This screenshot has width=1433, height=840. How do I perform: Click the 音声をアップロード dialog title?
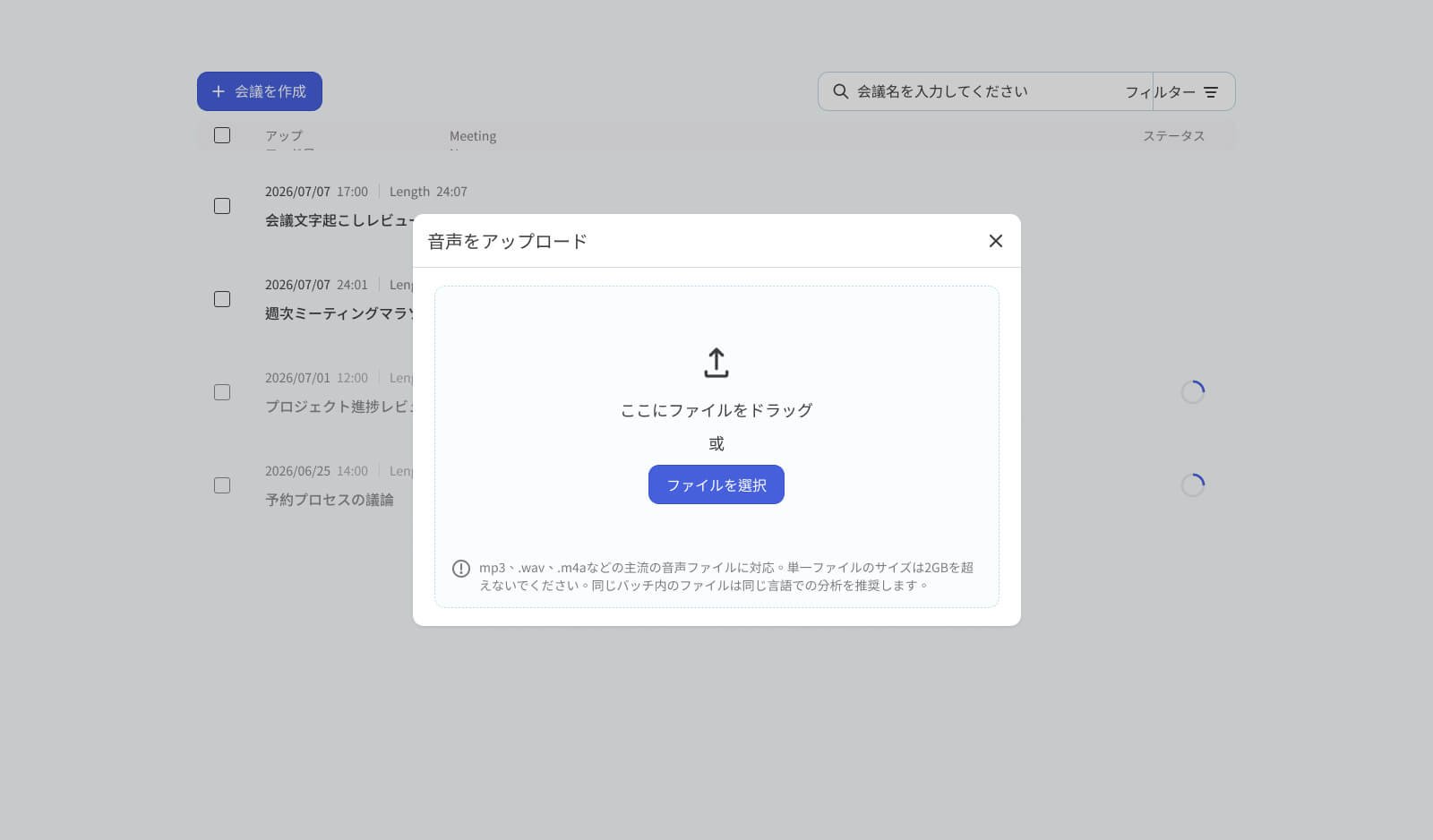point(507,241)
